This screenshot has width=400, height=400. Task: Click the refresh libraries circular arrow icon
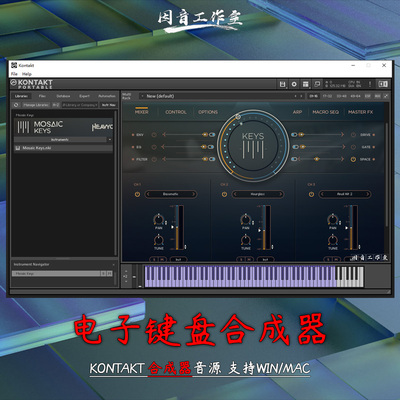[16, 105]
